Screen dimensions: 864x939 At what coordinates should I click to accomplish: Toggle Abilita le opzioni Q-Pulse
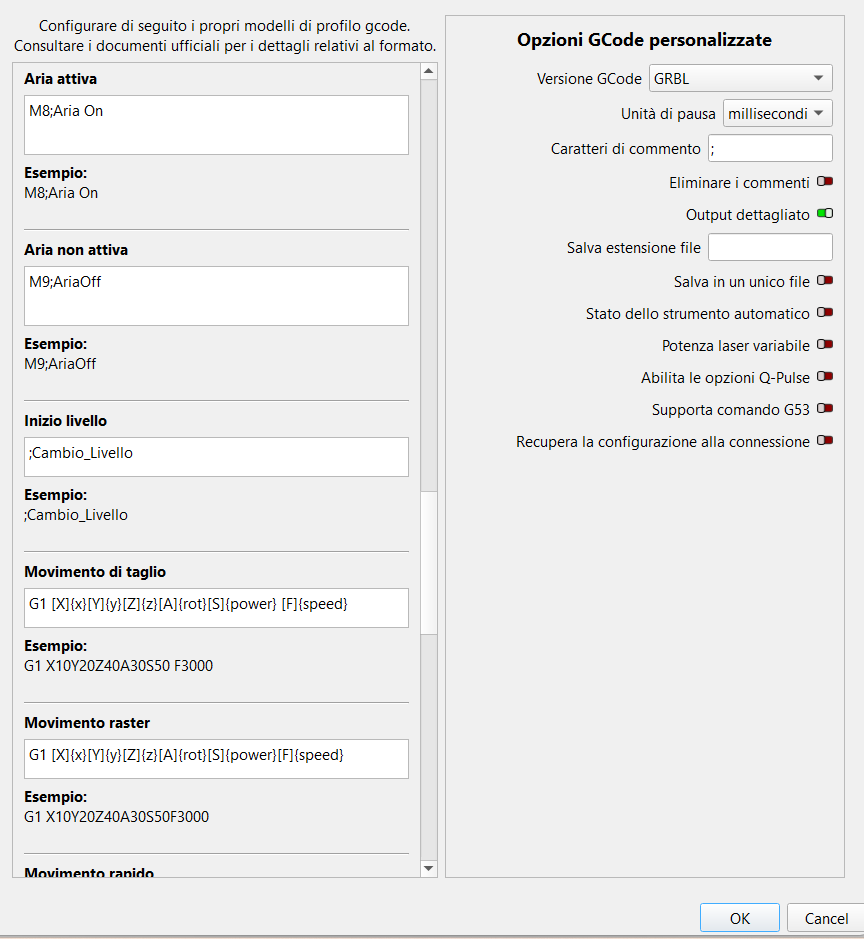(824, 377)
